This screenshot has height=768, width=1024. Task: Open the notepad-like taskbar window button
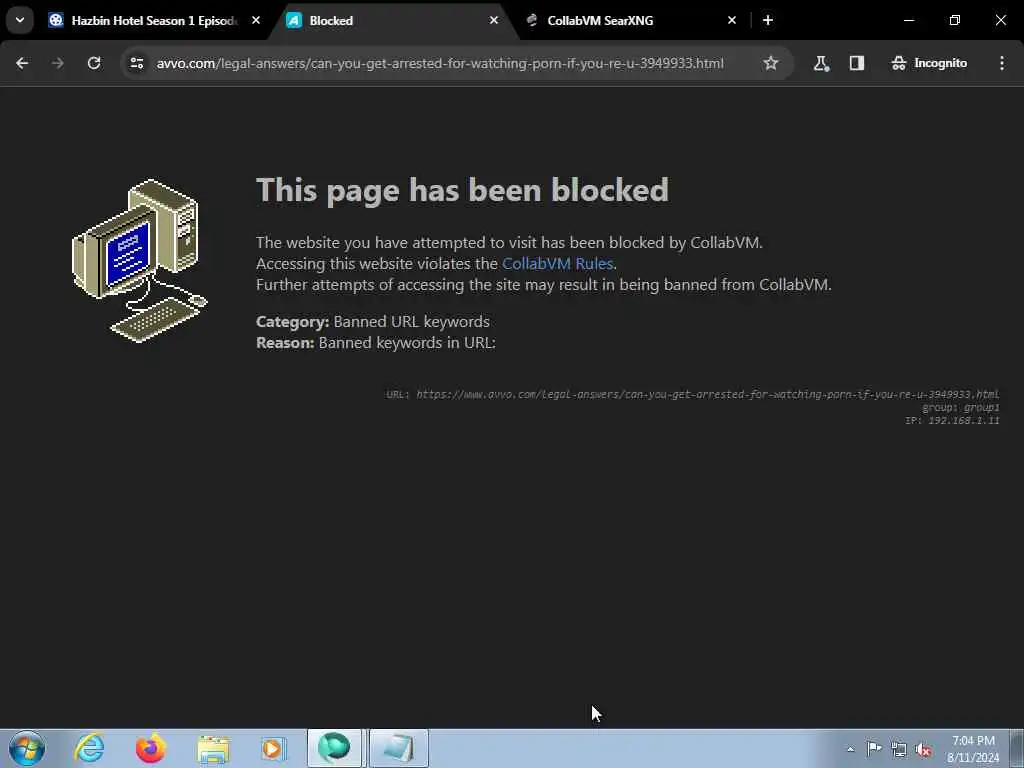click(x=398, y=748)
